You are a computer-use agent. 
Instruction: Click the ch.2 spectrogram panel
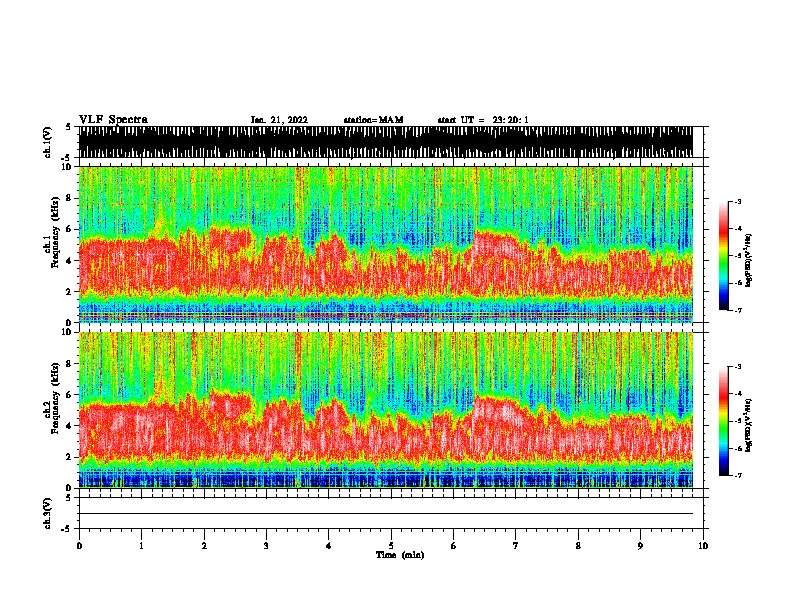point(386,410)
